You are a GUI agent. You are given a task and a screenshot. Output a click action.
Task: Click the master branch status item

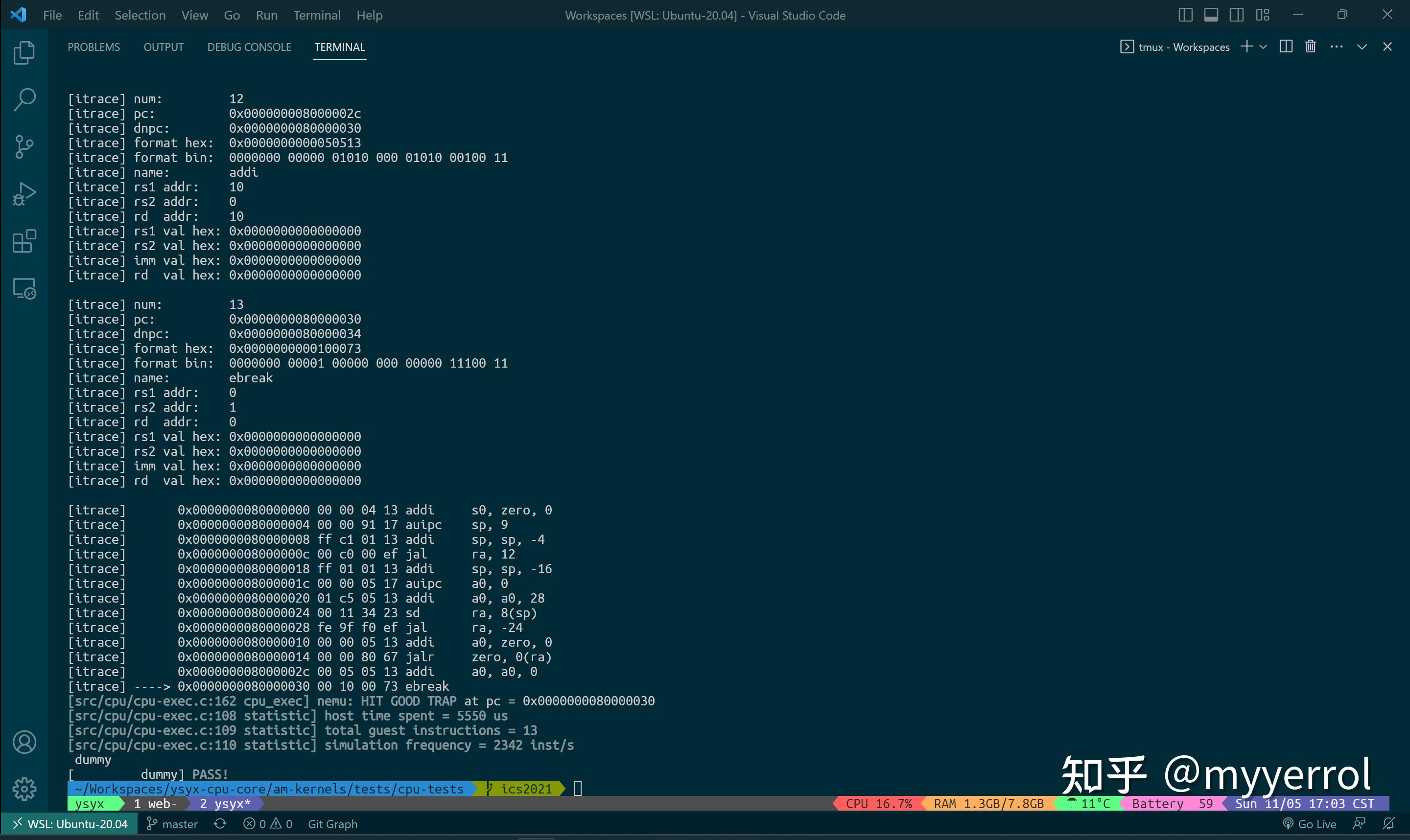(173, 824)
